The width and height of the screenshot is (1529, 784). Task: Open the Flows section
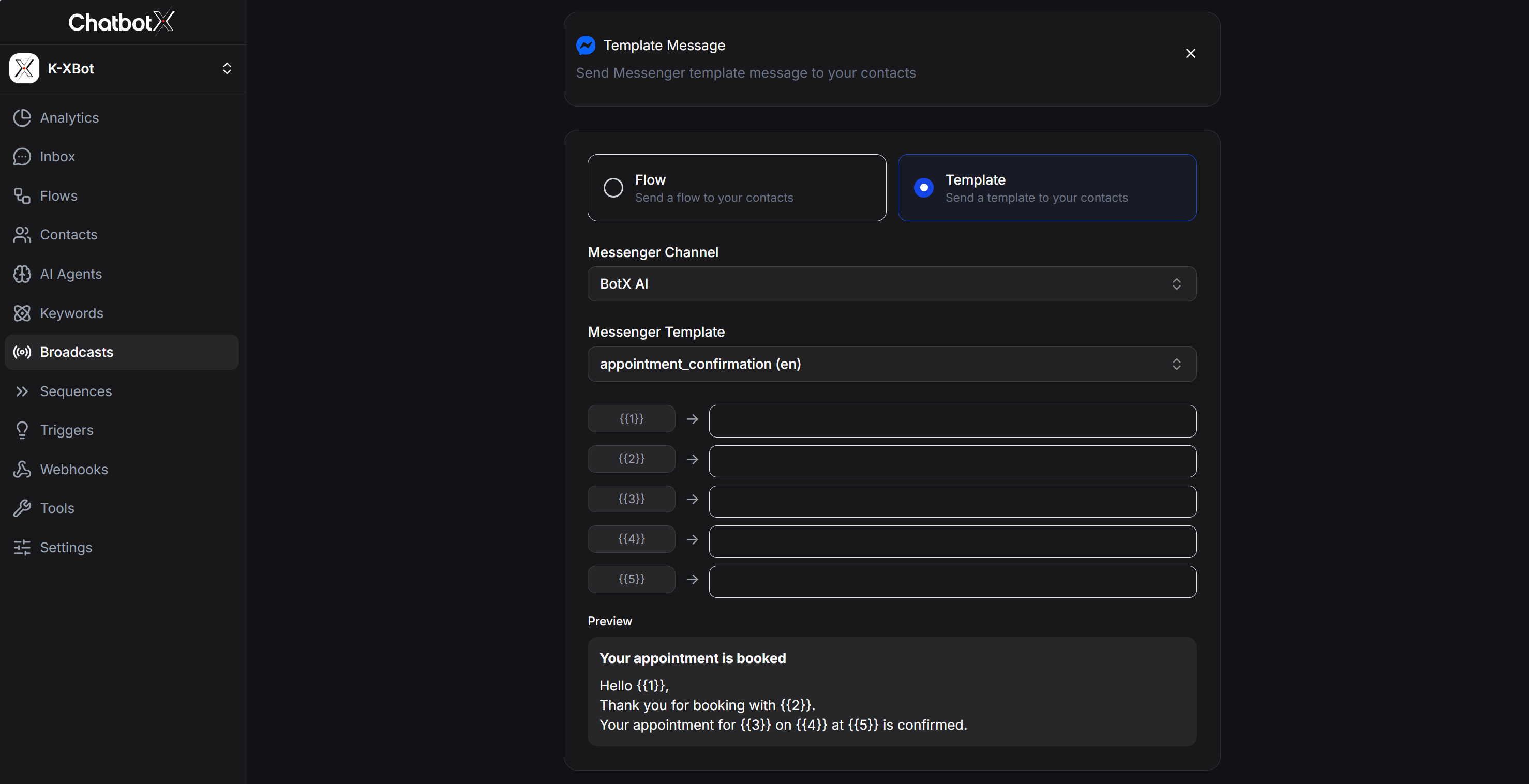coord(122,196)
